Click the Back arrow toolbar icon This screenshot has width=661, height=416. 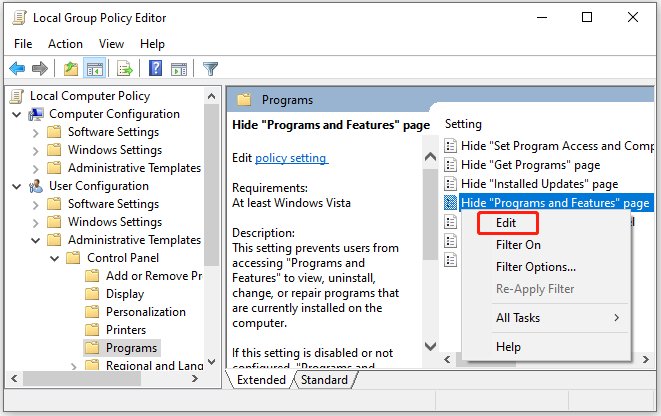tap(17, 68)
